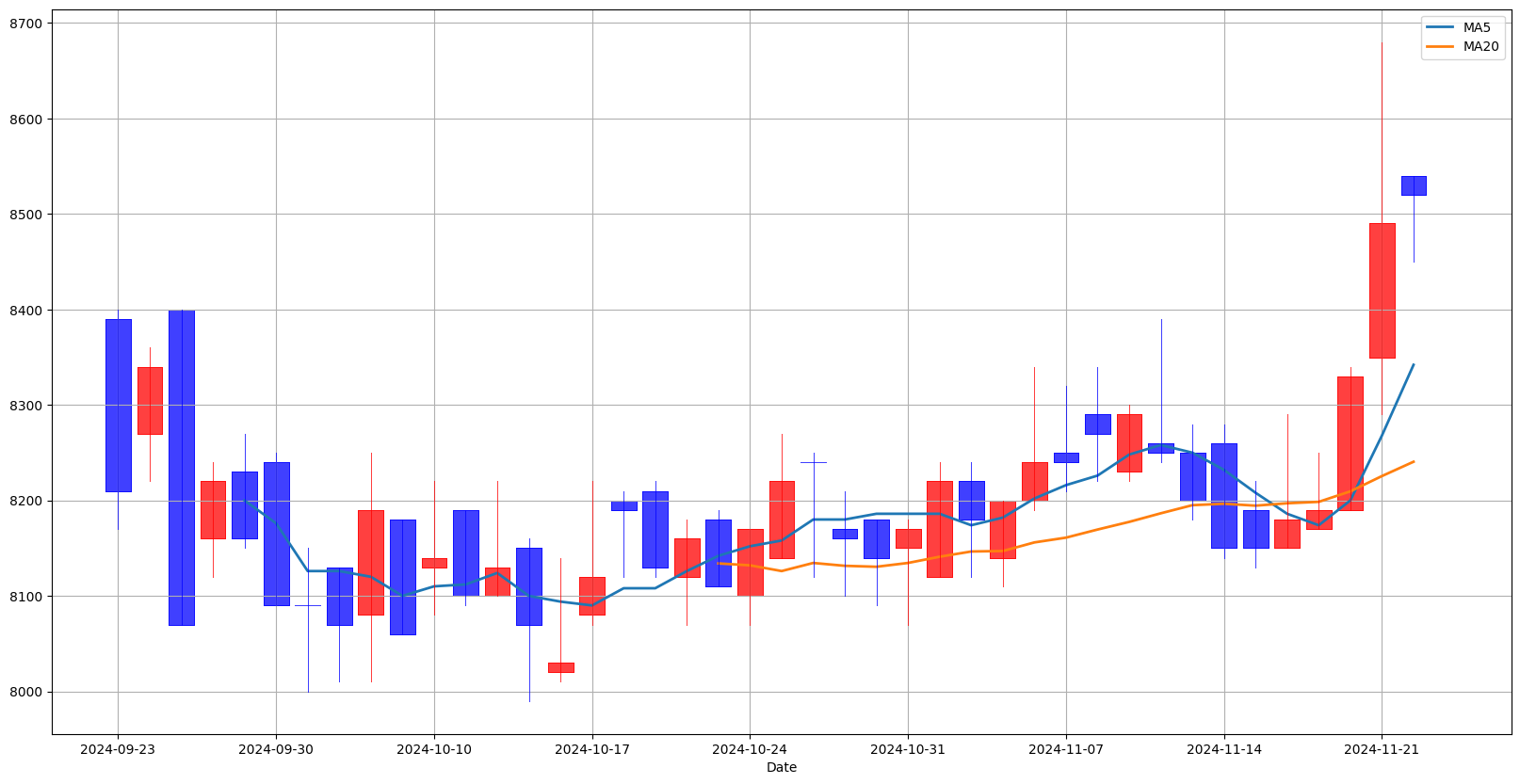Select the tiny red candle body below 8050
The height and width of the screenshot is (784, 1520).
coord(560,667)
